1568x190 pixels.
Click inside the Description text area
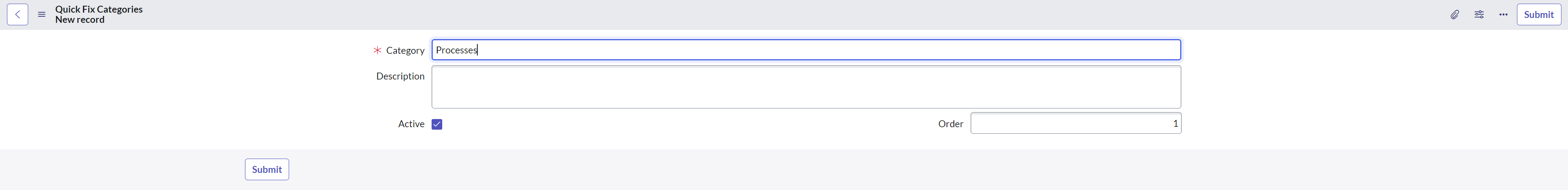pos(805,87)
